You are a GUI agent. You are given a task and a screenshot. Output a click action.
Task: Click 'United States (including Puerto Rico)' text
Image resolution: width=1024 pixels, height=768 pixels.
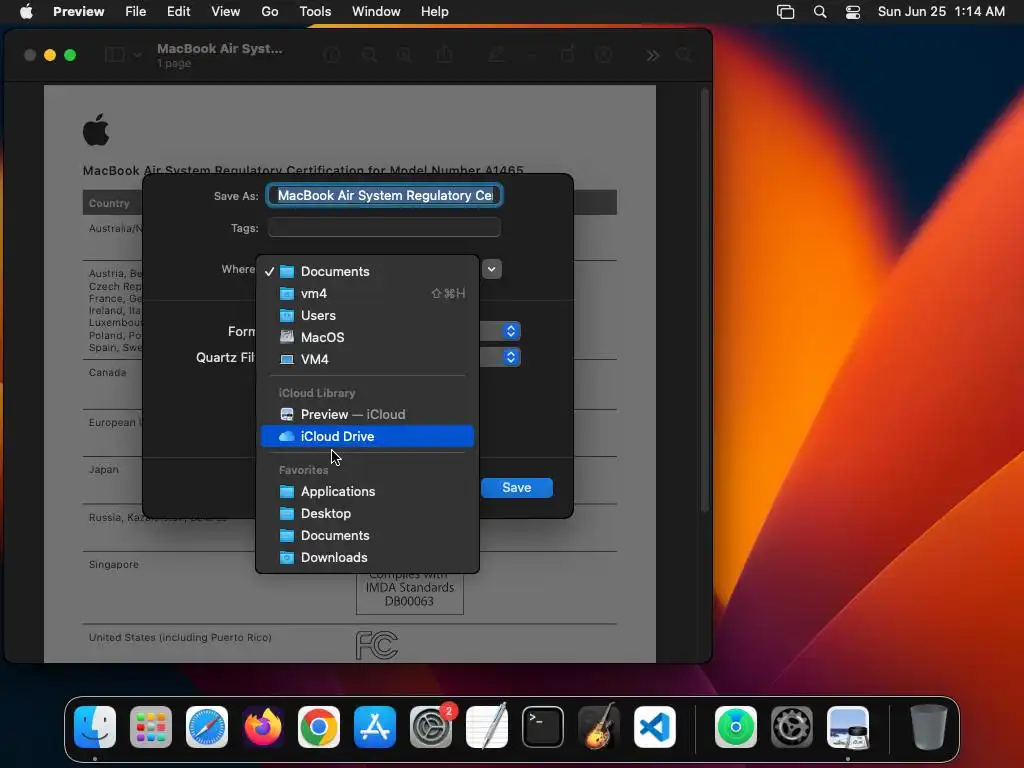(x=180, y=637)
